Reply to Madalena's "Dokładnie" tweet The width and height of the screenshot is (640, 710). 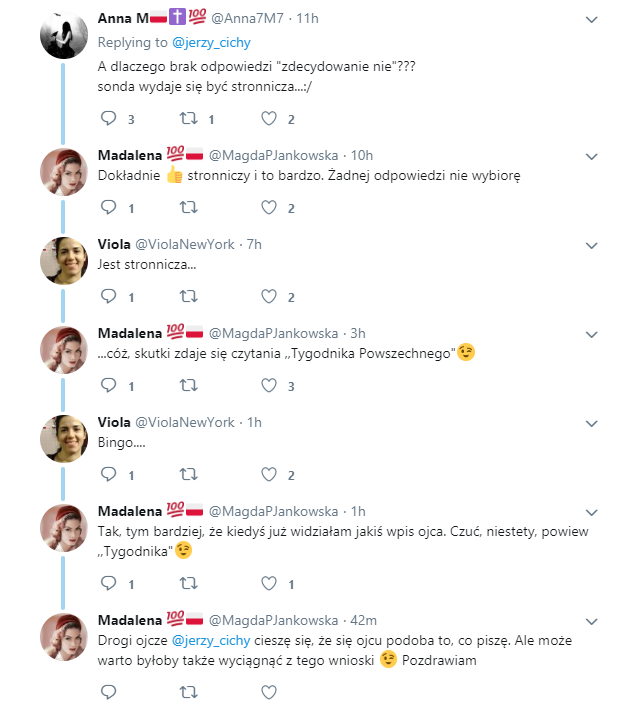pos(110,208)
